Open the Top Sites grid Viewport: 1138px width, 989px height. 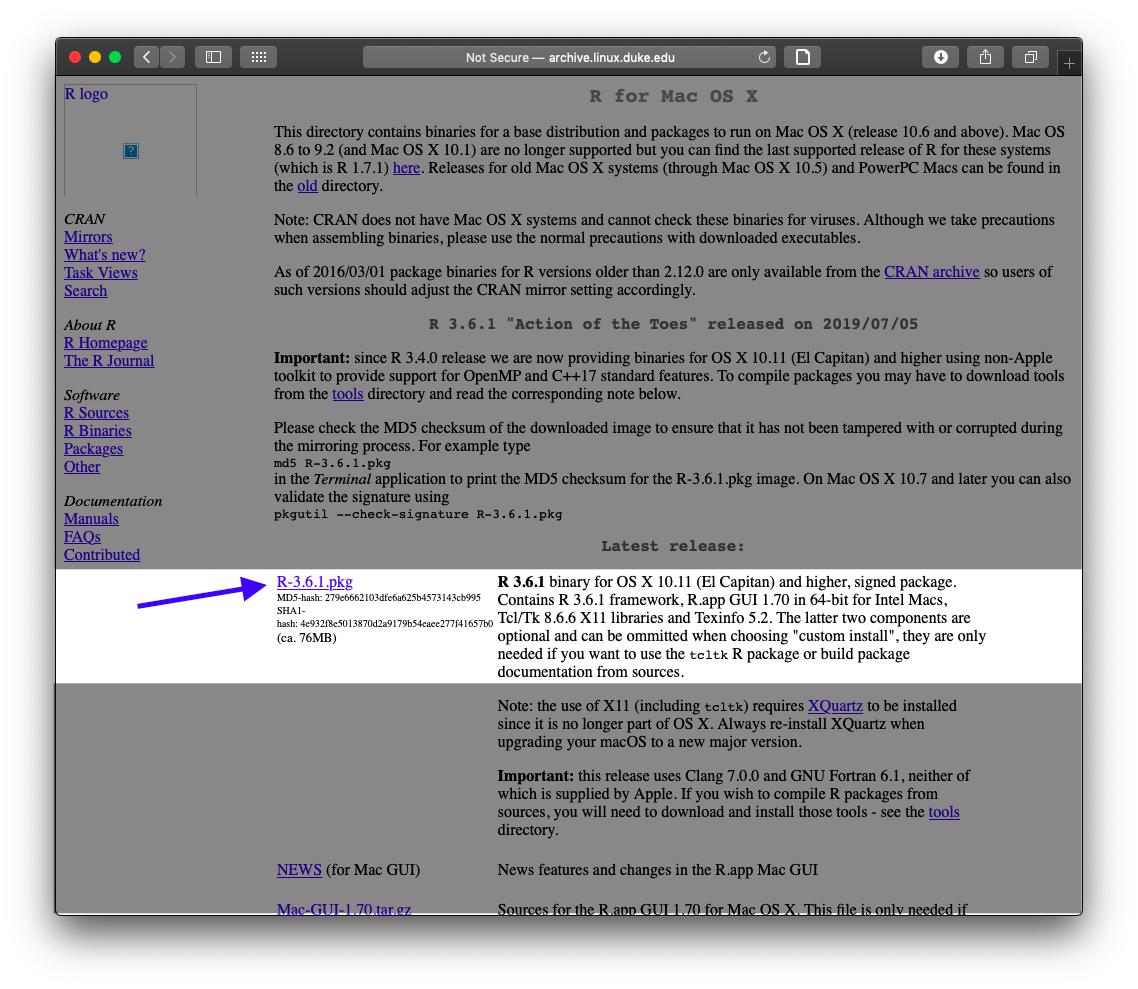coord(258,57)
